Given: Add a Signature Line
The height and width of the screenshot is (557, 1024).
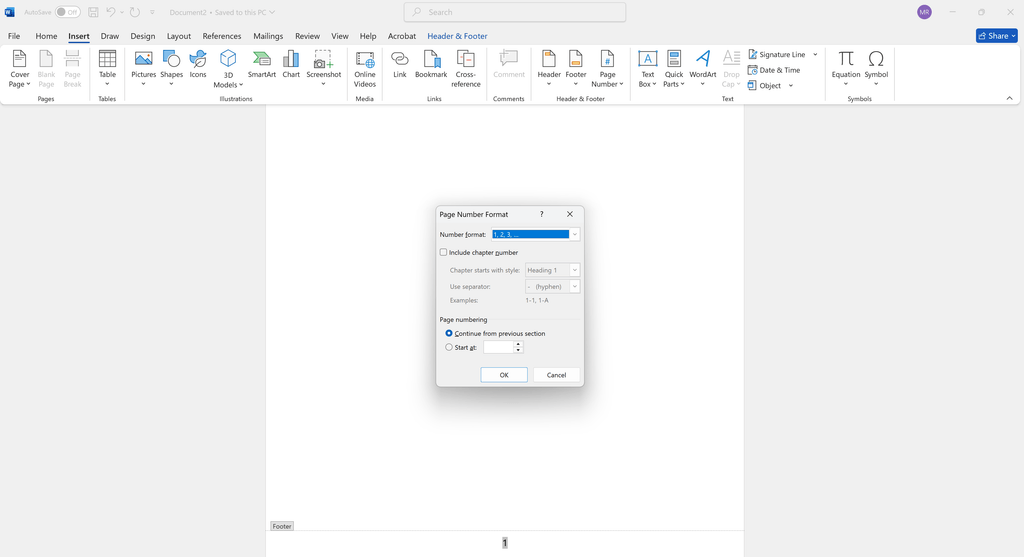Looking at the screenshot, I should [x=776, y=54].
